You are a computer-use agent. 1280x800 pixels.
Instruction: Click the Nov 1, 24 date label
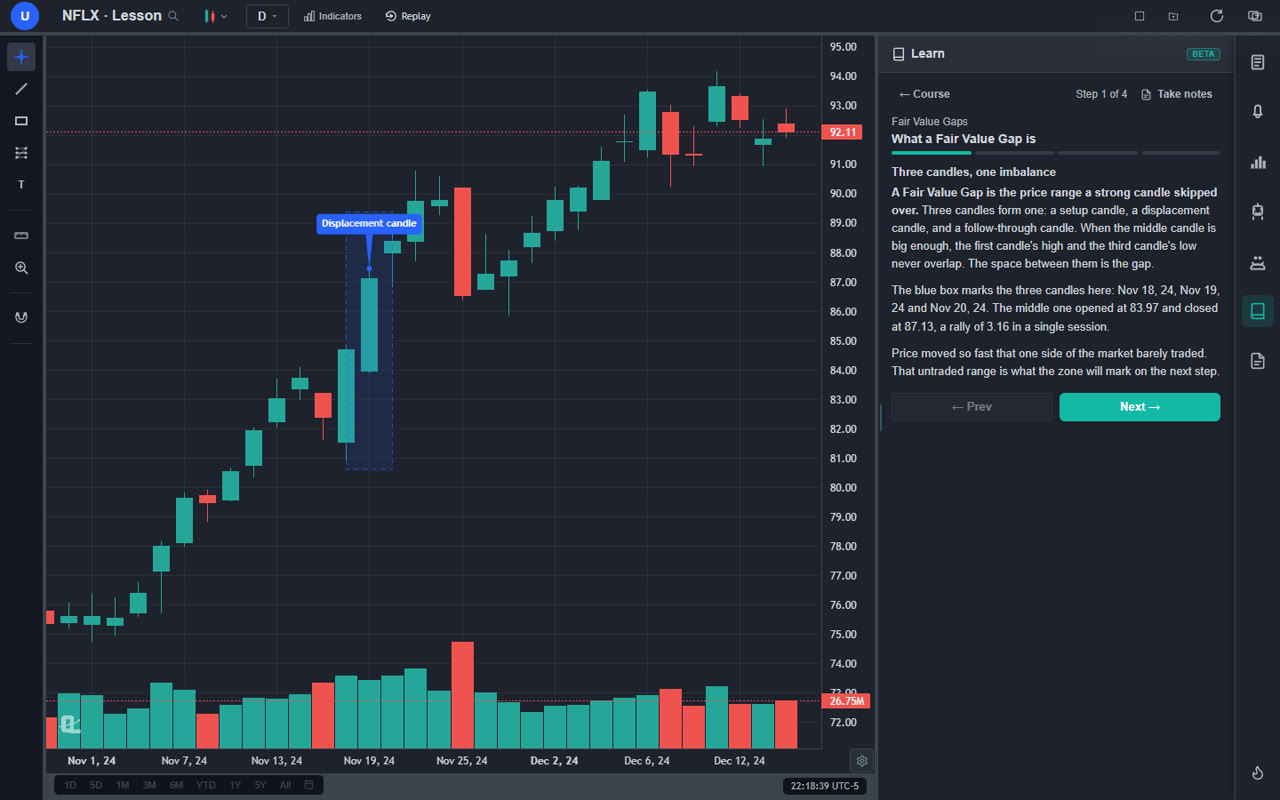(91, 761)
